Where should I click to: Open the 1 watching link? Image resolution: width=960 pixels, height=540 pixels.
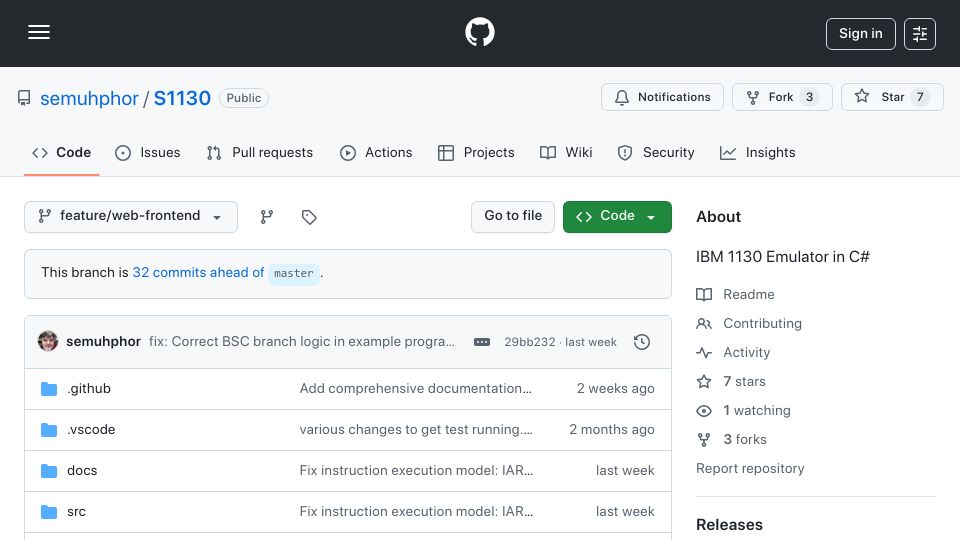(757, 411)
